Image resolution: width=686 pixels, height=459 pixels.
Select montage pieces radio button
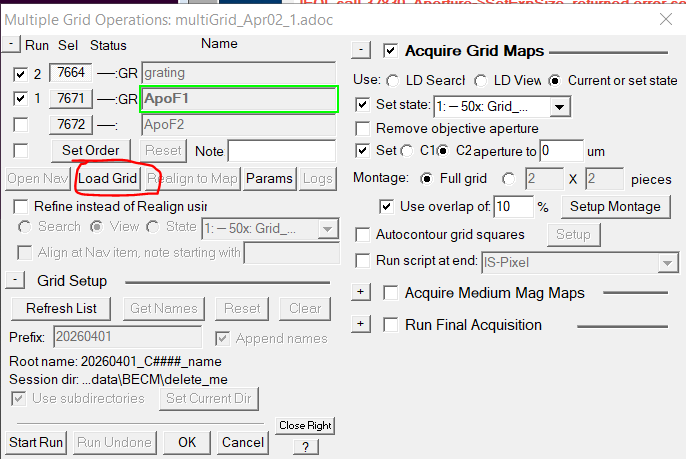tap(508, 179)
